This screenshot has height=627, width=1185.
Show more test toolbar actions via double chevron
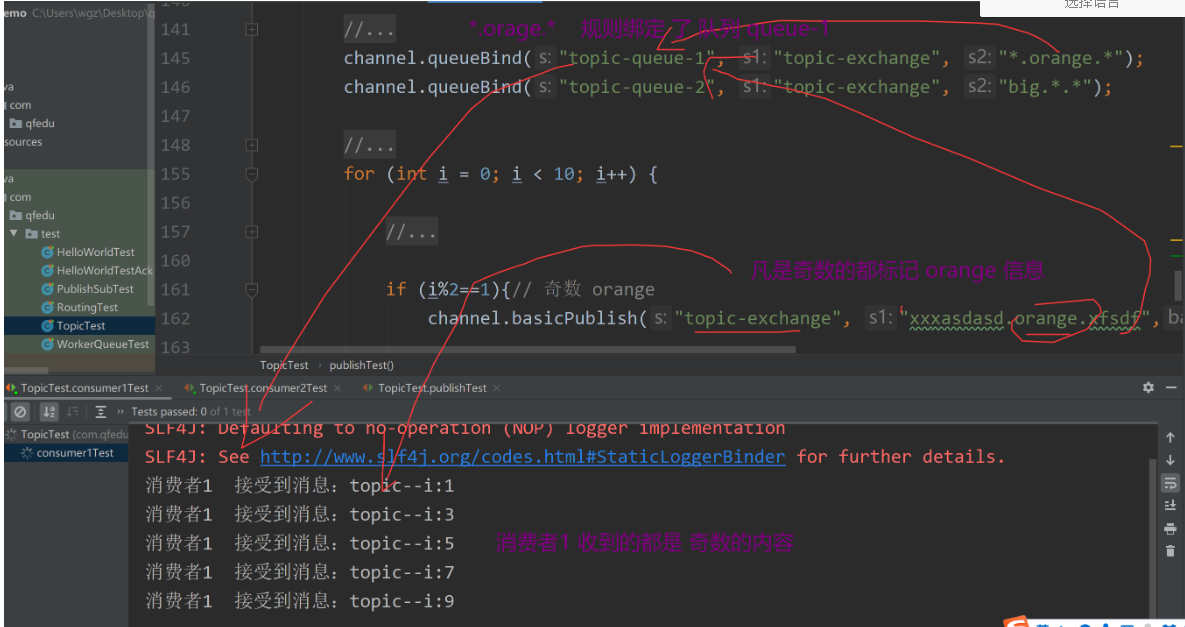click(x=121, y=412)
